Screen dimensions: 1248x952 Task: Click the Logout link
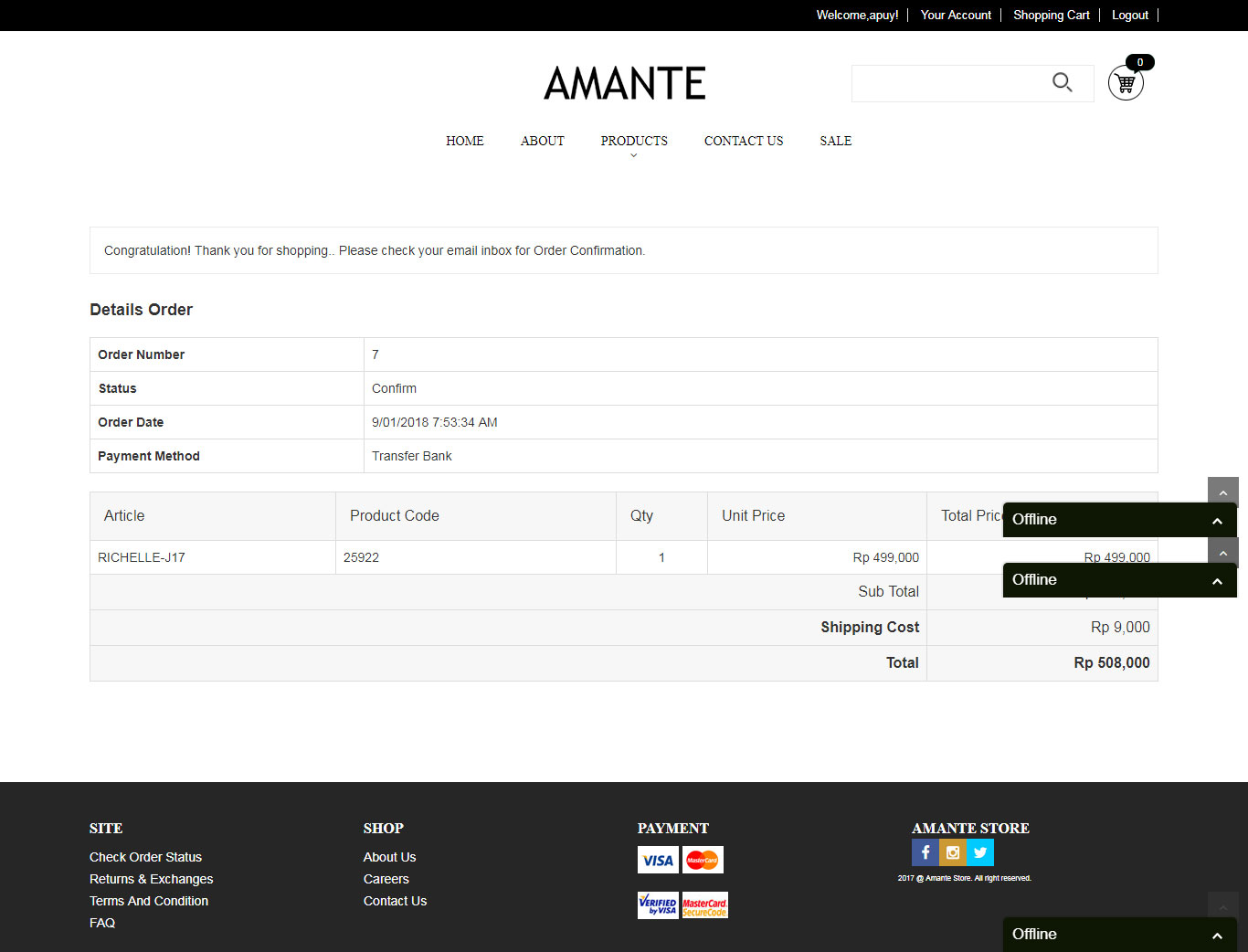click(1130, 15)
